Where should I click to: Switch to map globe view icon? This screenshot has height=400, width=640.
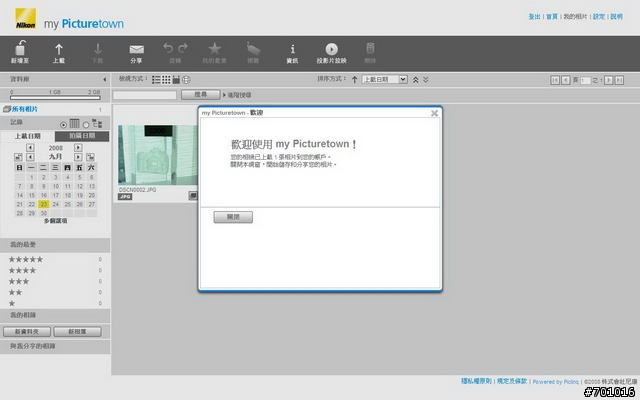186,80
